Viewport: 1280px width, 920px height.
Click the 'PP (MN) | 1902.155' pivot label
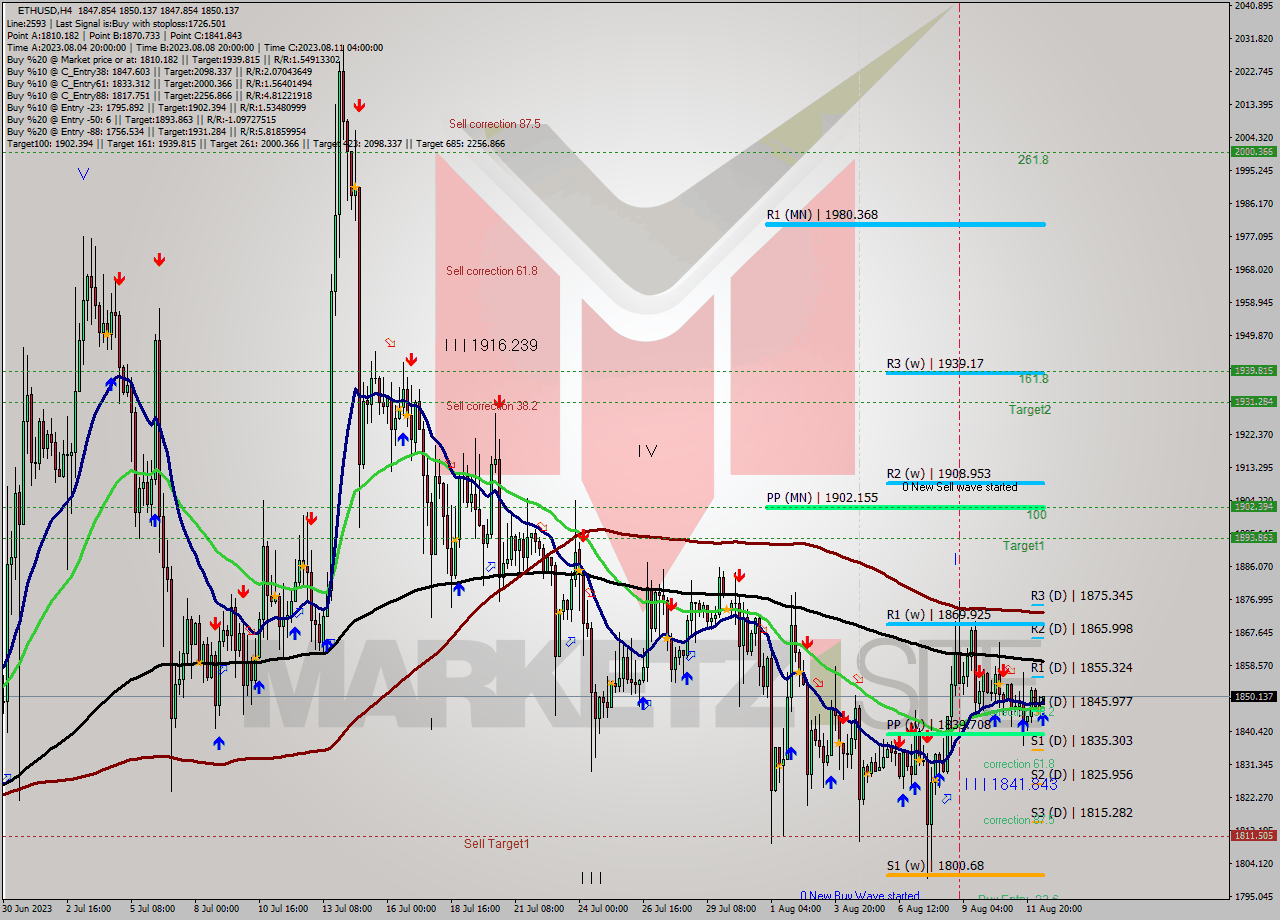click(x=822, y=497)
